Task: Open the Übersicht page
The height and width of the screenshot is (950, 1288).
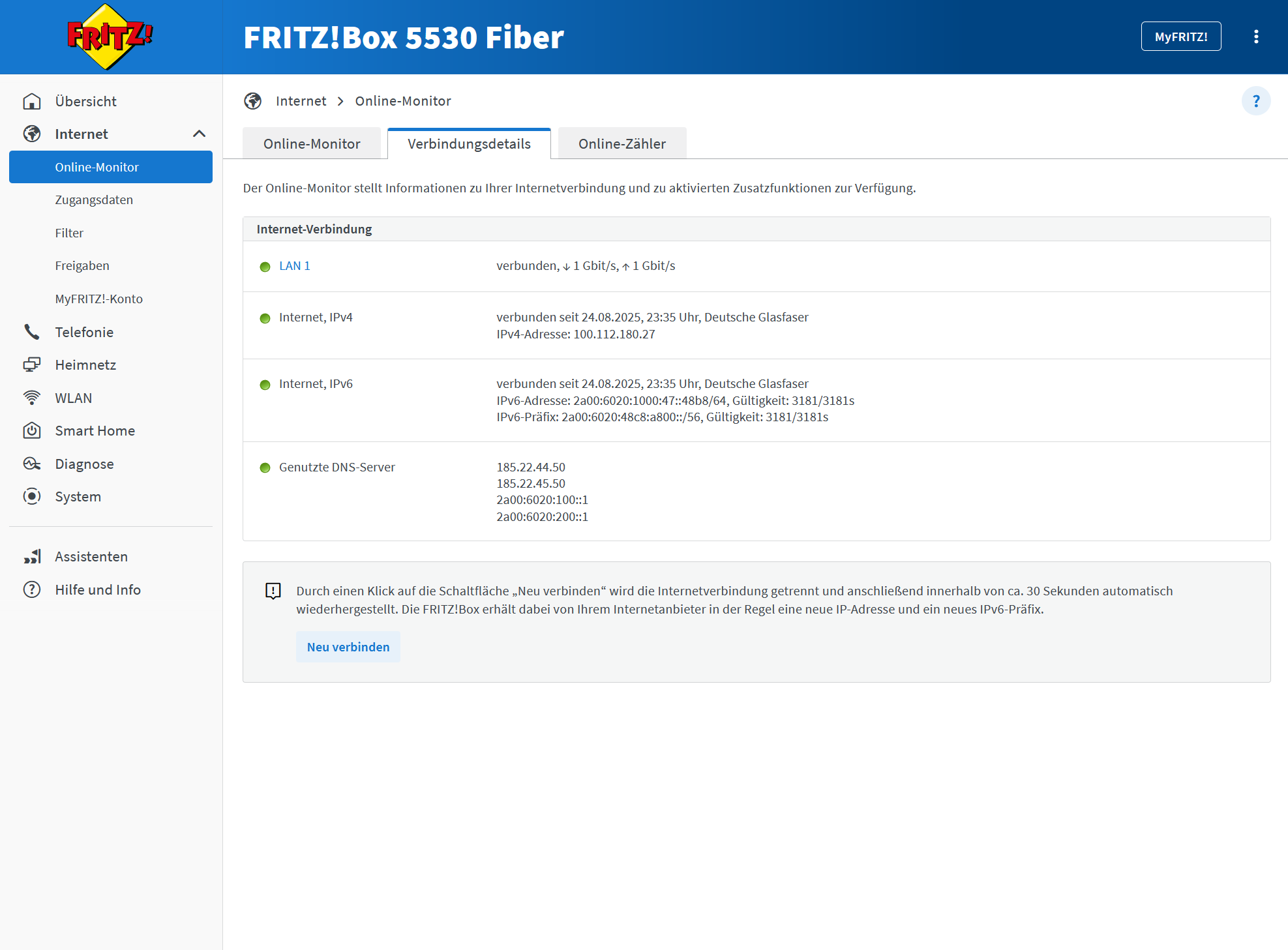Action: [86, 101]
